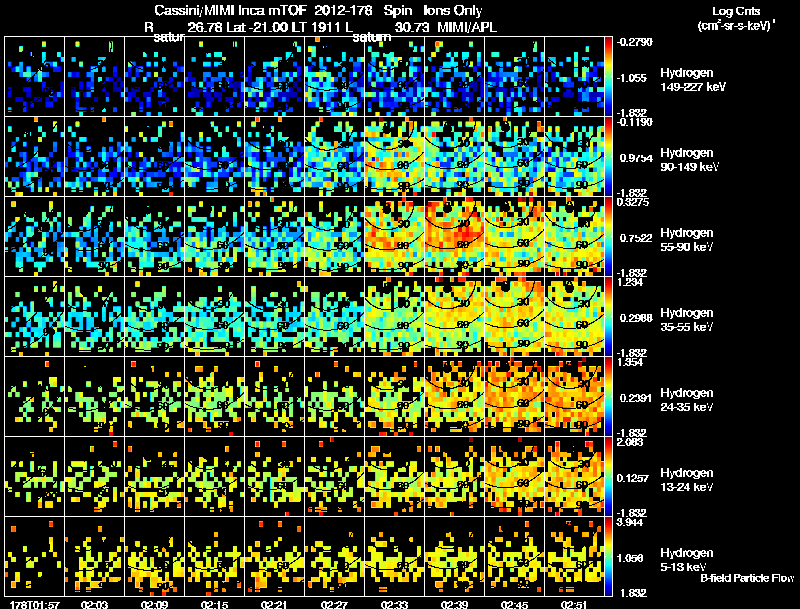The width and height of the screenshot is (800, 609).
Task: Click the Hydrogen 55-90 keV row label
Action: tap(687, 240)
